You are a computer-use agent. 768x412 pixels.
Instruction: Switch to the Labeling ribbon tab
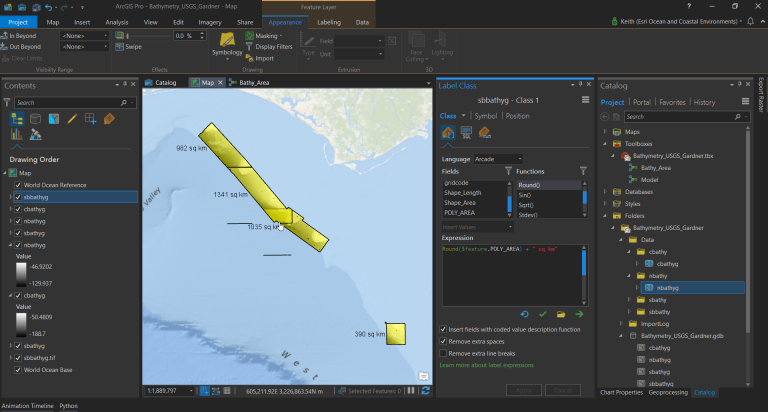click(329, 22)
